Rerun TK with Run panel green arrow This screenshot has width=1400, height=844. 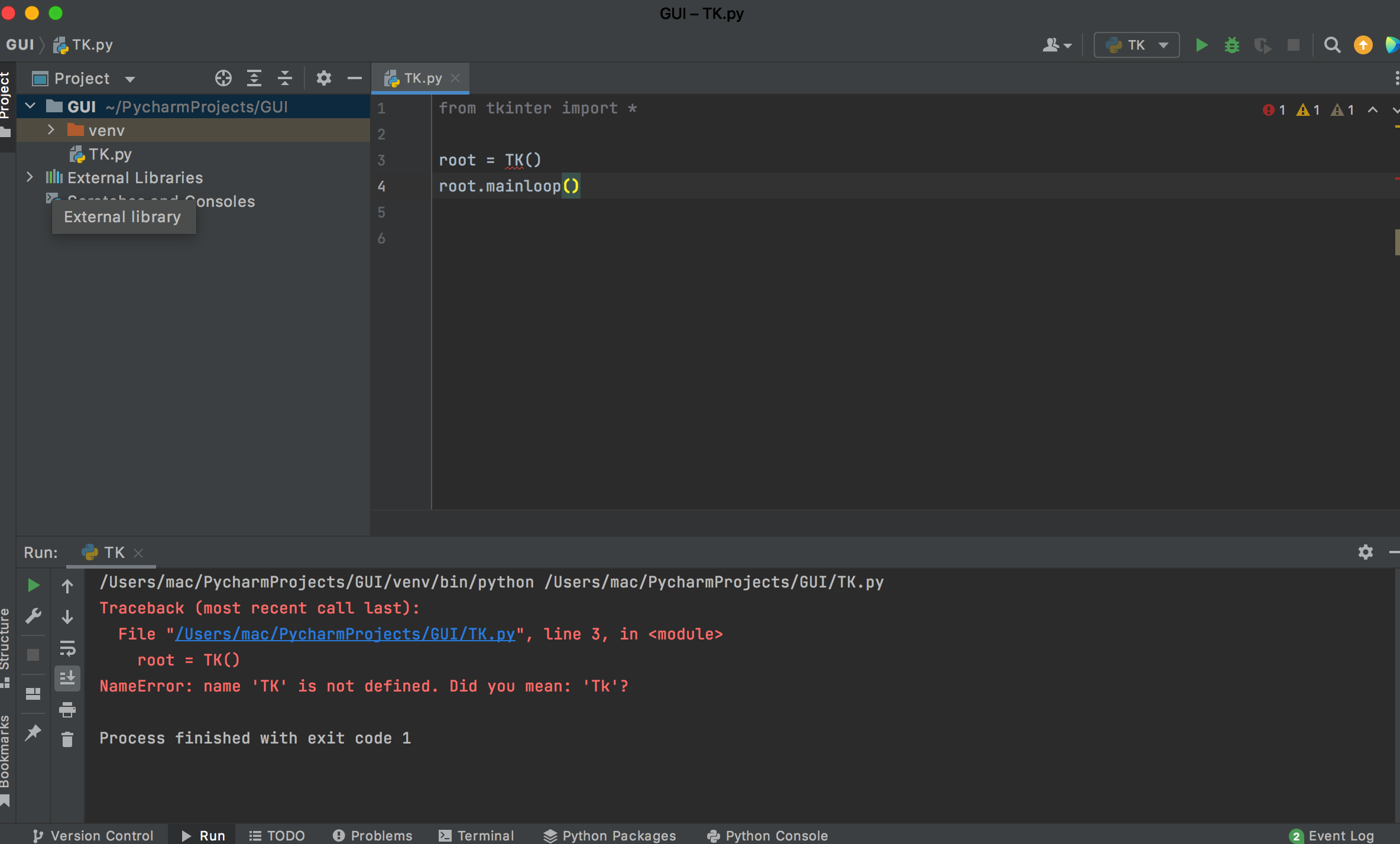pos(33,585)
